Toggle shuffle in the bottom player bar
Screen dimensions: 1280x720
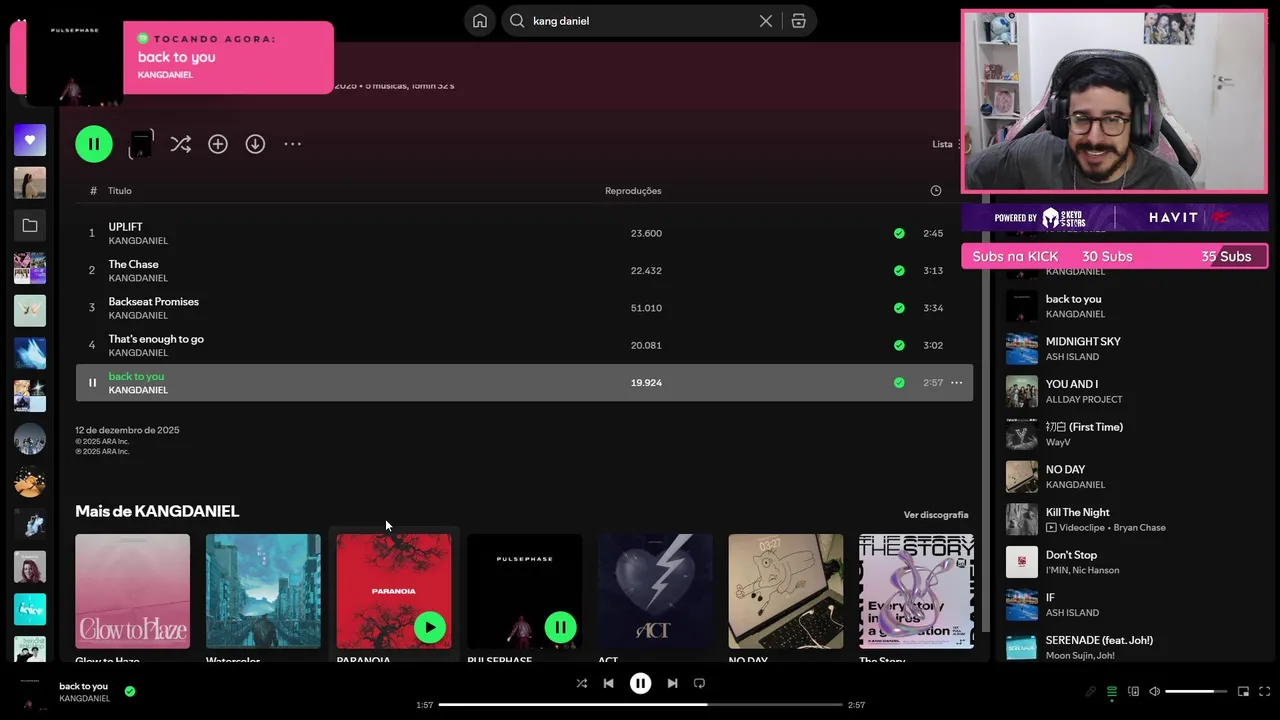pyautogui.click(x=582, y=683)
